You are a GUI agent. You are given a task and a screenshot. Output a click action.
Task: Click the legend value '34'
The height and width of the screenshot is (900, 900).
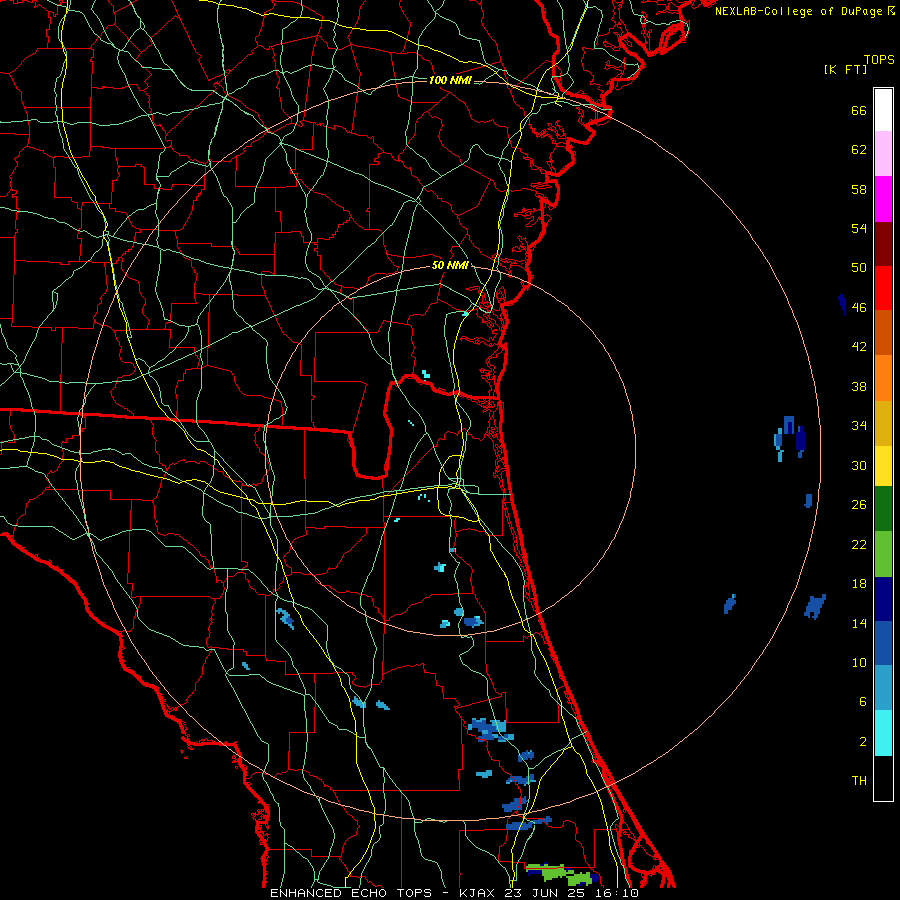tap(859, 426)
